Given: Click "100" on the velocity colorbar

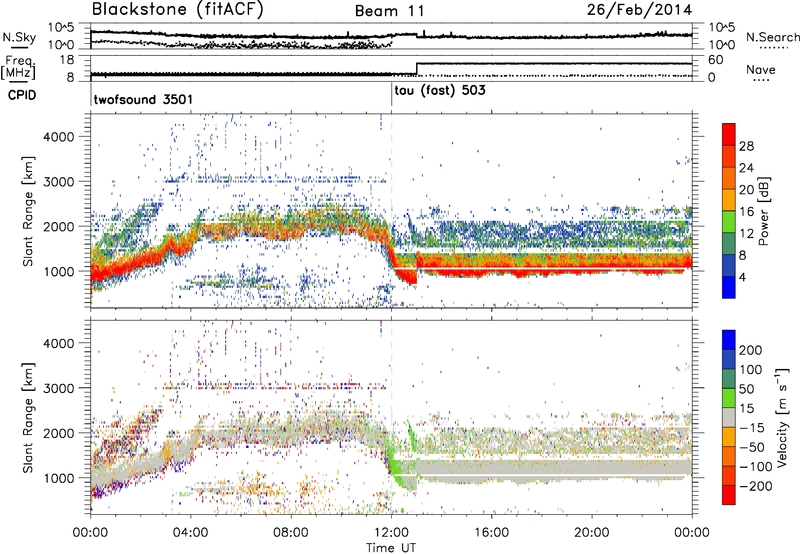Looking at the screenshot, I should 751,370.
